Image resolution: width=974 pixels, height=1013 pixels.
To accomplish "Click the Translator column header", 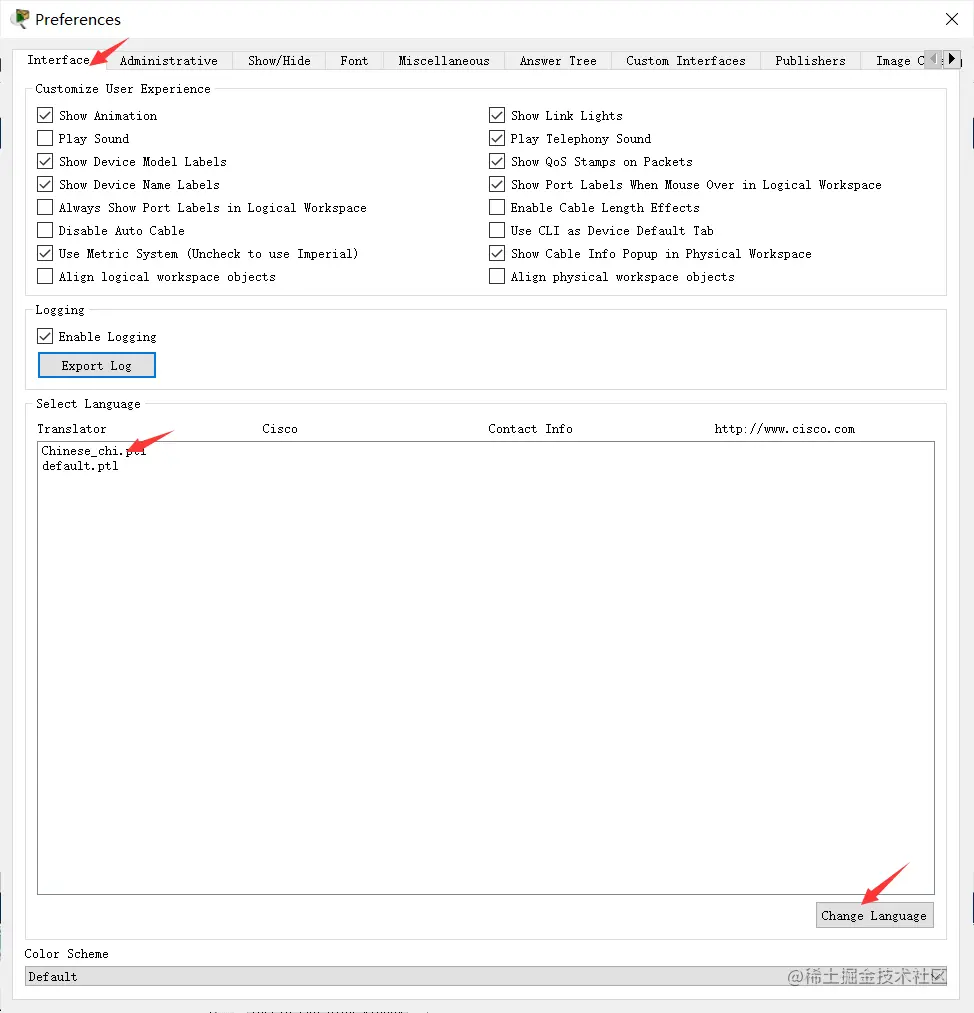I will (72, 429).
